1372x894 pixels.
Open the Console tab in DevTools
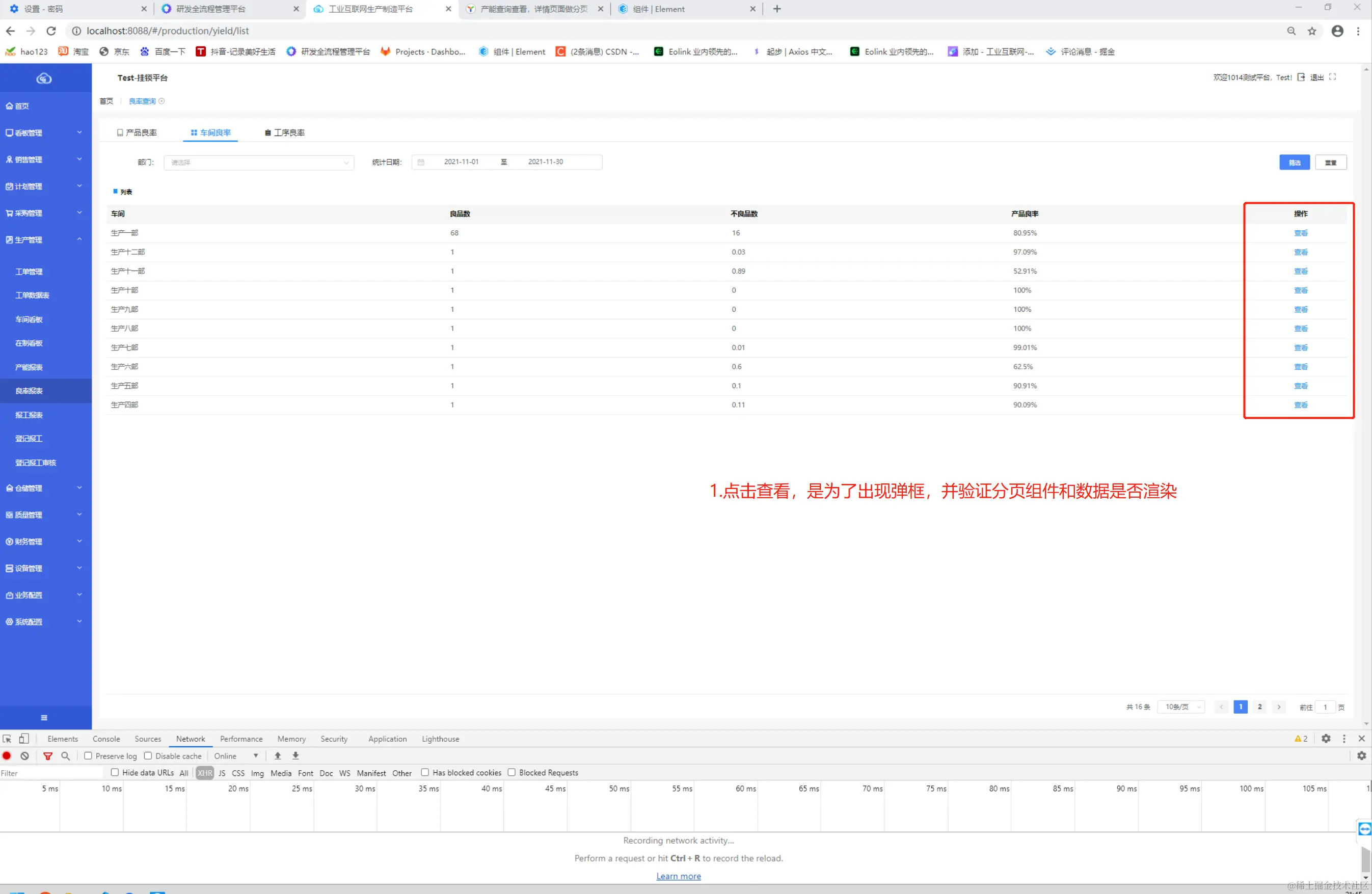106,738
